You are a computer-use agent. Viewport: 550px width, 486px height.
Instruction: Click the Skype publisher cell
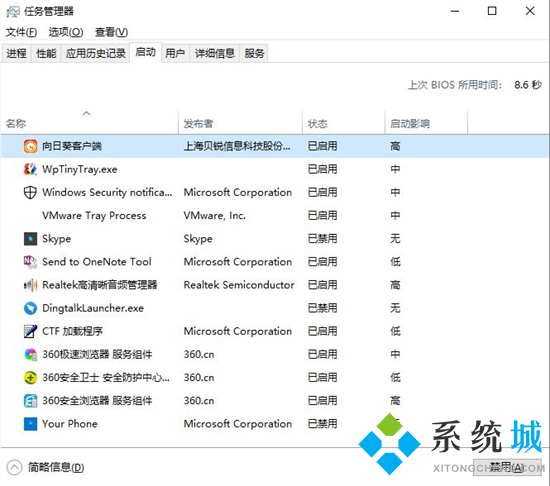(x=198, y=239)
